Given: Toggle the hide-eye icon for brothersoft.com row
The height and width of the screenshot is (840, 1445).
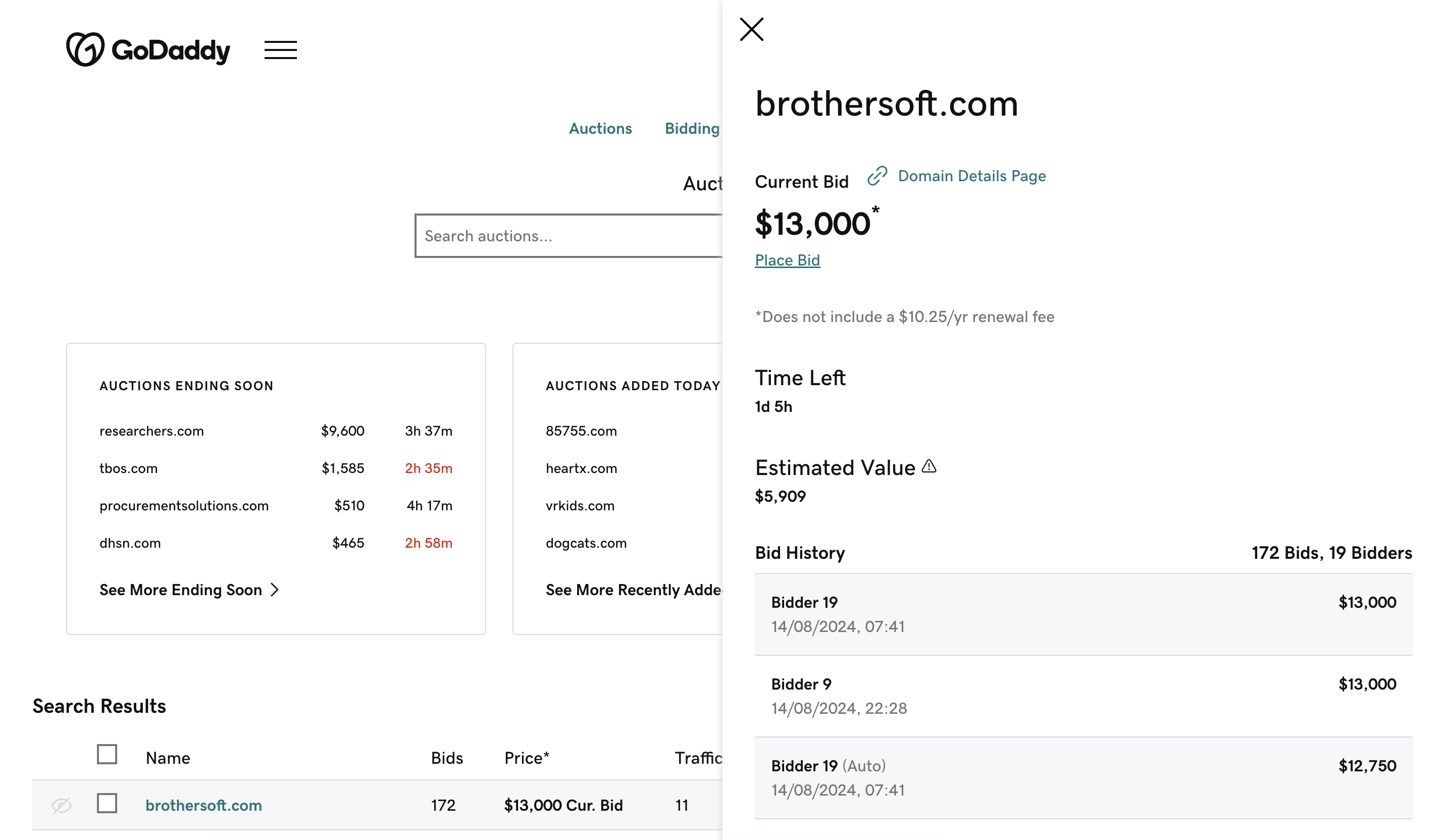Looking at the screenshot, I should [62, 805].
